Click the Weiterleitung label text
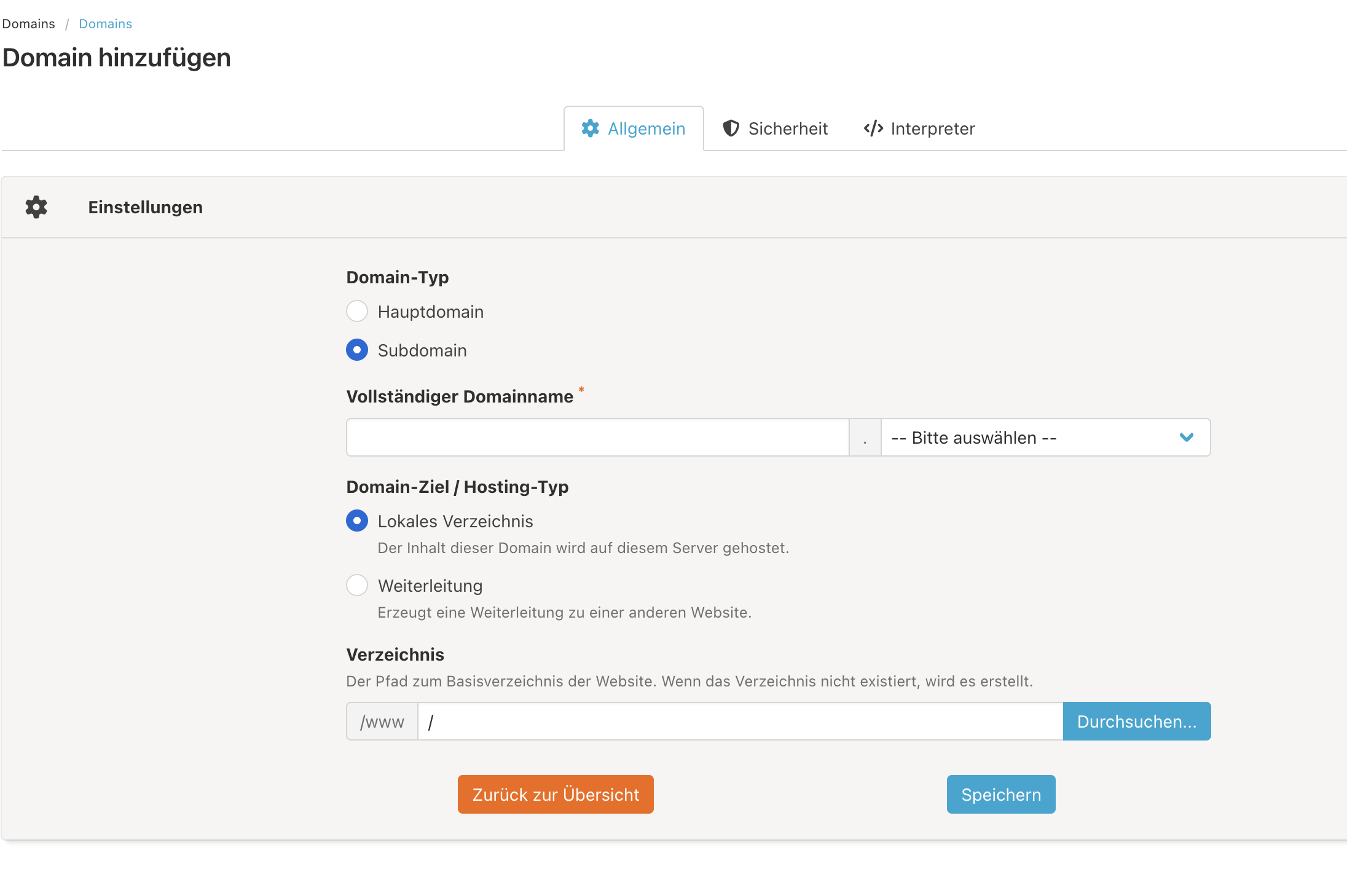The height and width of the screenshot is (896, 1347). coord(430,586)
